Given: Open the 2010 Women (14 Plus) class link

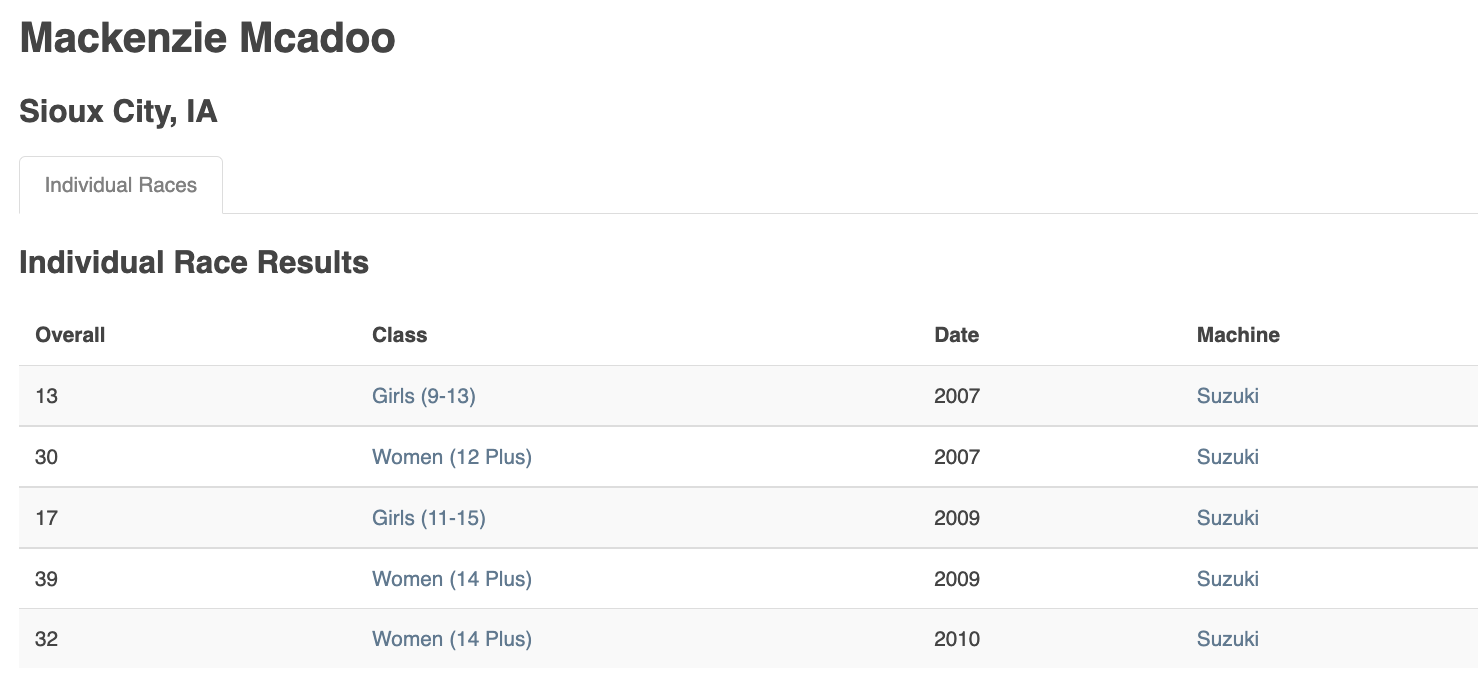Looking at the screenshot, I should 452,639.
